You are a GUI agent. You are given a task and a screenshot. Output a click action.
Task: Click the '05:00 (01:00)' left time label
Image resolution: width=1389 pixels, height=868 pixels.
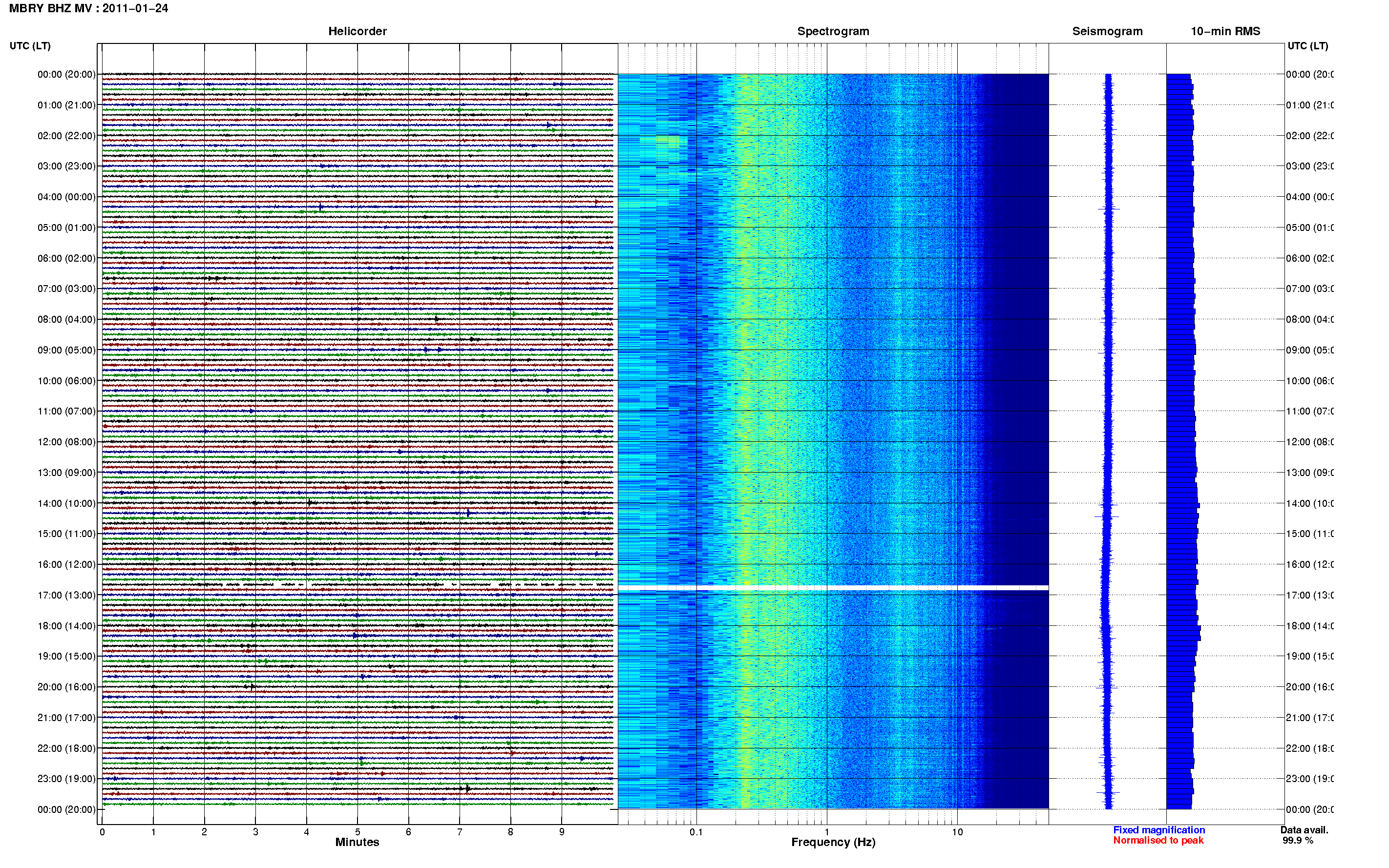pyautogui.click(x=66, y=227)
